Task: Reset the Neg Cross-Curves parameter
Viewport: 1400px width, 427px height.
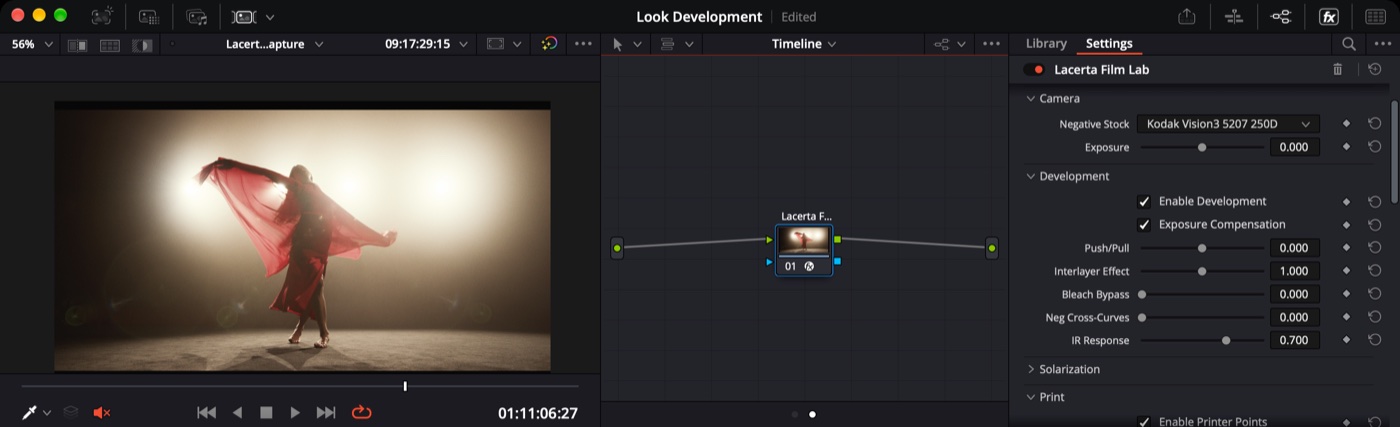Action: 1375,317
